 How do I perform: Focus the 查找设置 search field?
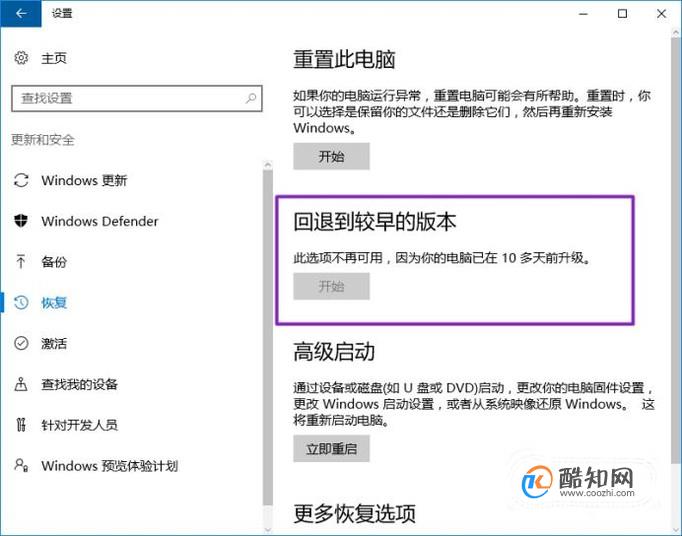(137, 99)
